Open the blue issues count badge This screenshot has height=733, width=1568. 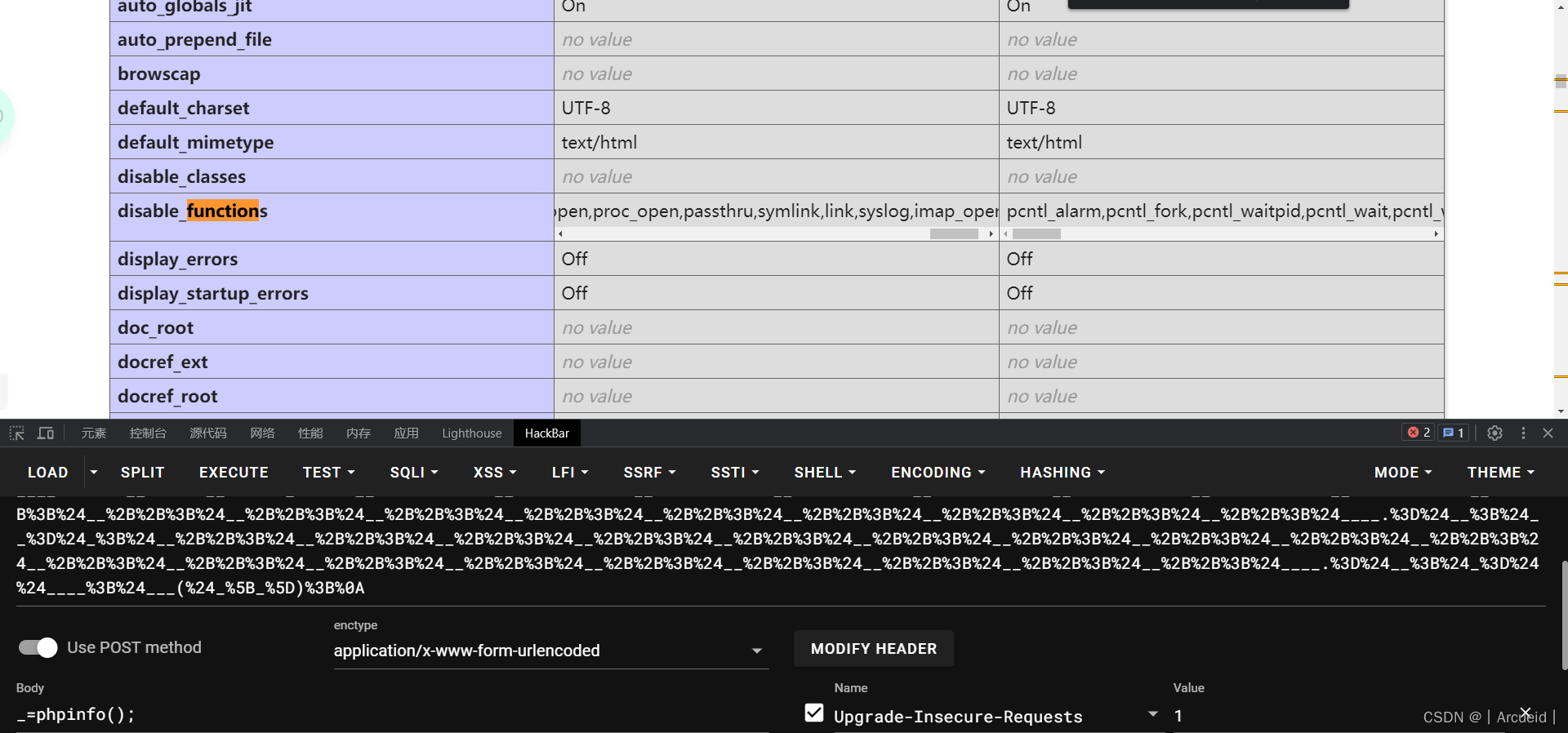(1453, 433)
